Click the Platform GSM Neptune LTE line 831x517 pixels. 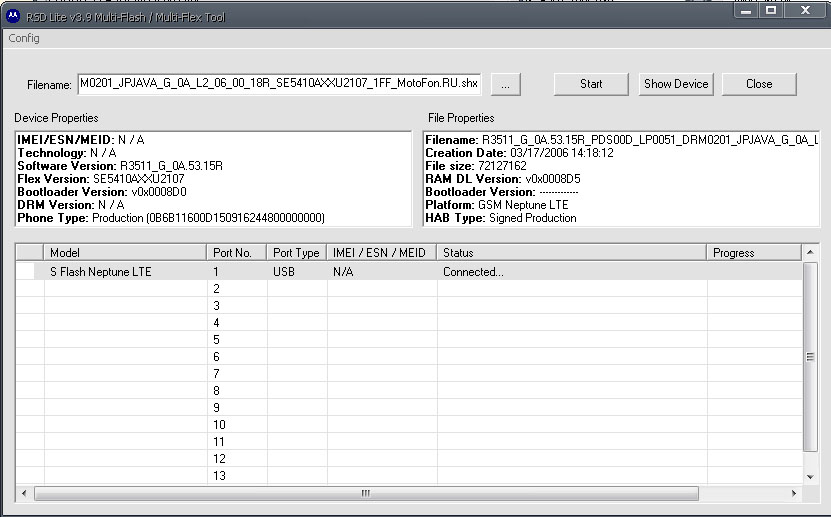tap(497, 205)
